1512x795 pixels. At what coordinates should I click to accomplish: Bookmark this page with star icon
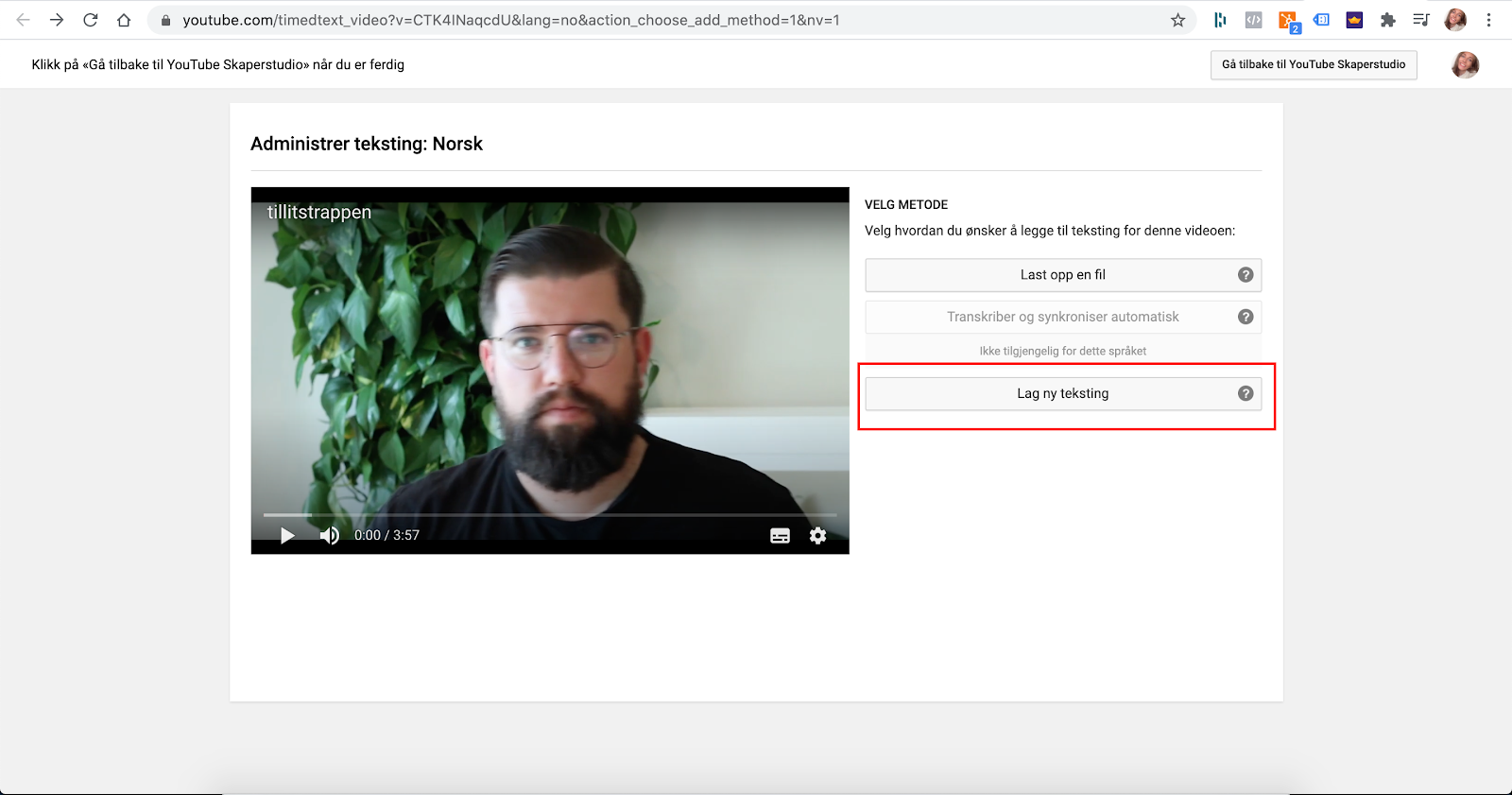[1177, 20]
